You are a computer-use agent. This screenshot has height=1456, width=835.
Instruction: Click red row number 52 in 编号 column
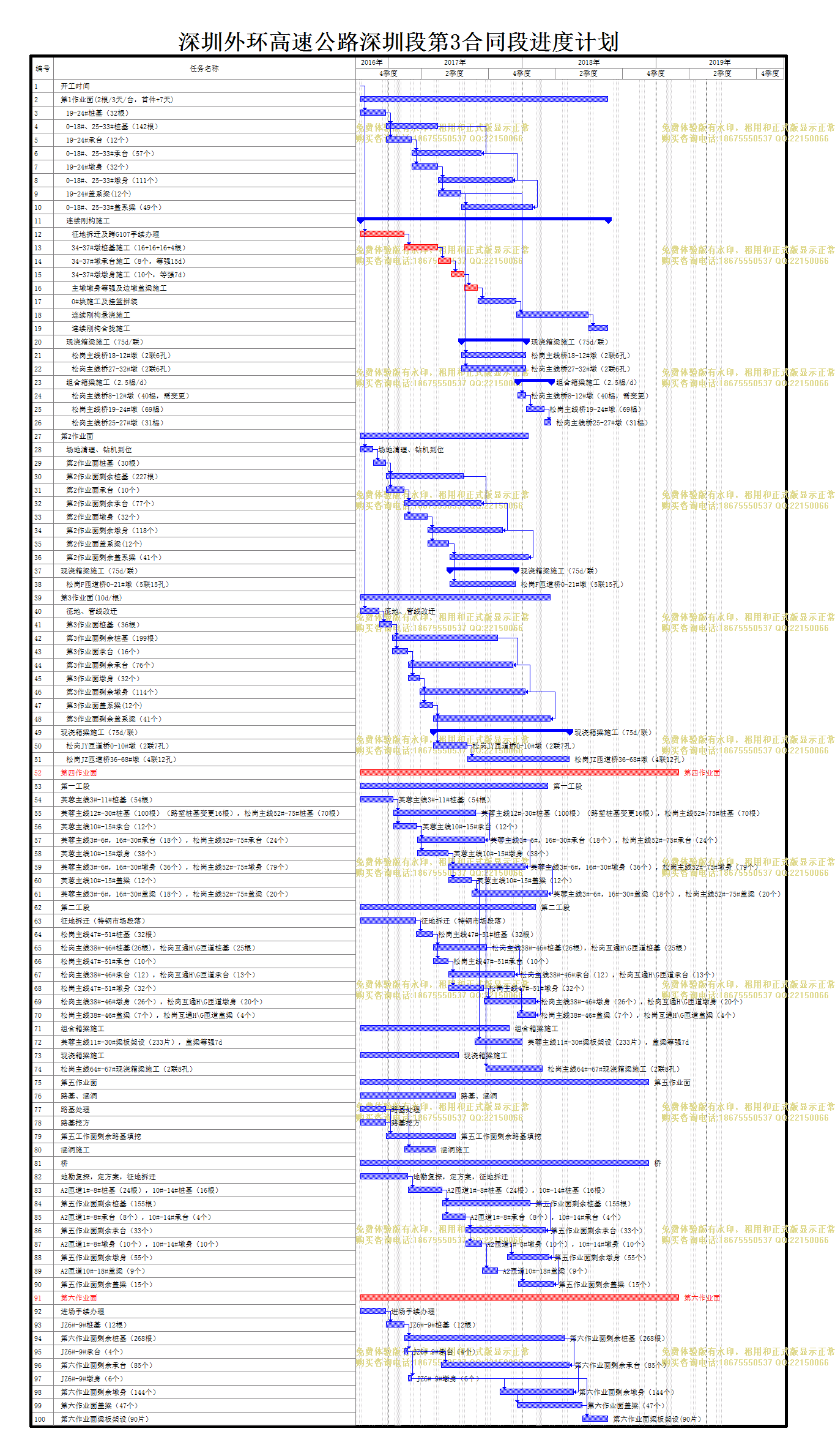click(38, 773)
